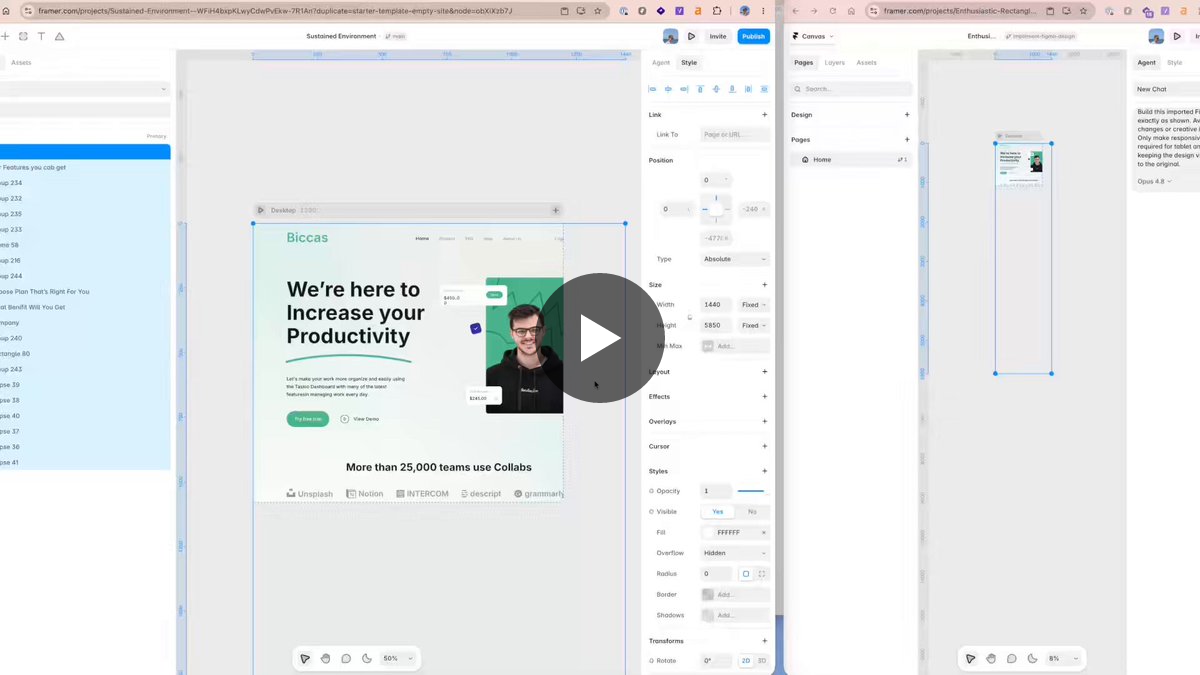Select layer 'Choose Plan That's Right For You'
Viewport: 1200px width, 675px height.
point(44,292)
